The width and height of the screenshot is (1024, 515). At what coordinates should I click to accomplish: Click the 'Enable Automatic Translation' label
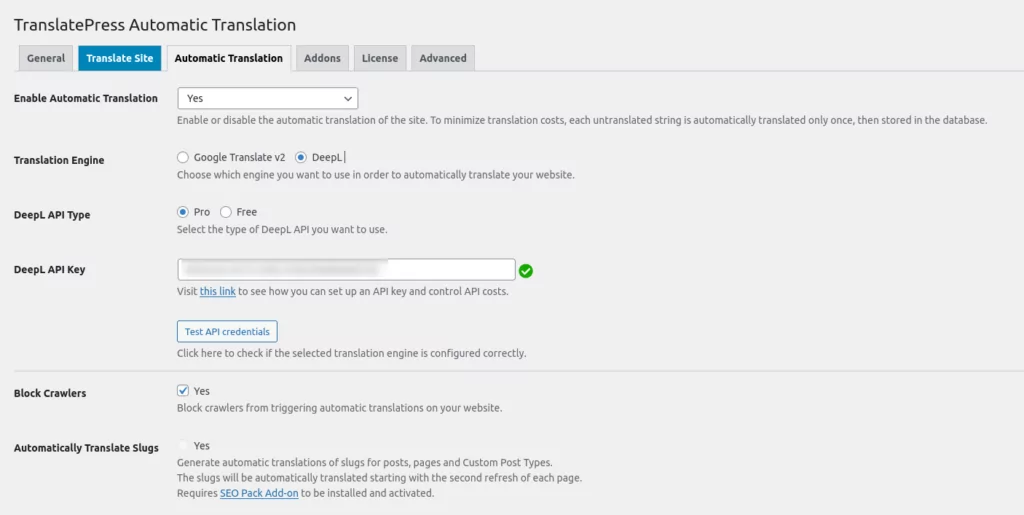(86, 99)
